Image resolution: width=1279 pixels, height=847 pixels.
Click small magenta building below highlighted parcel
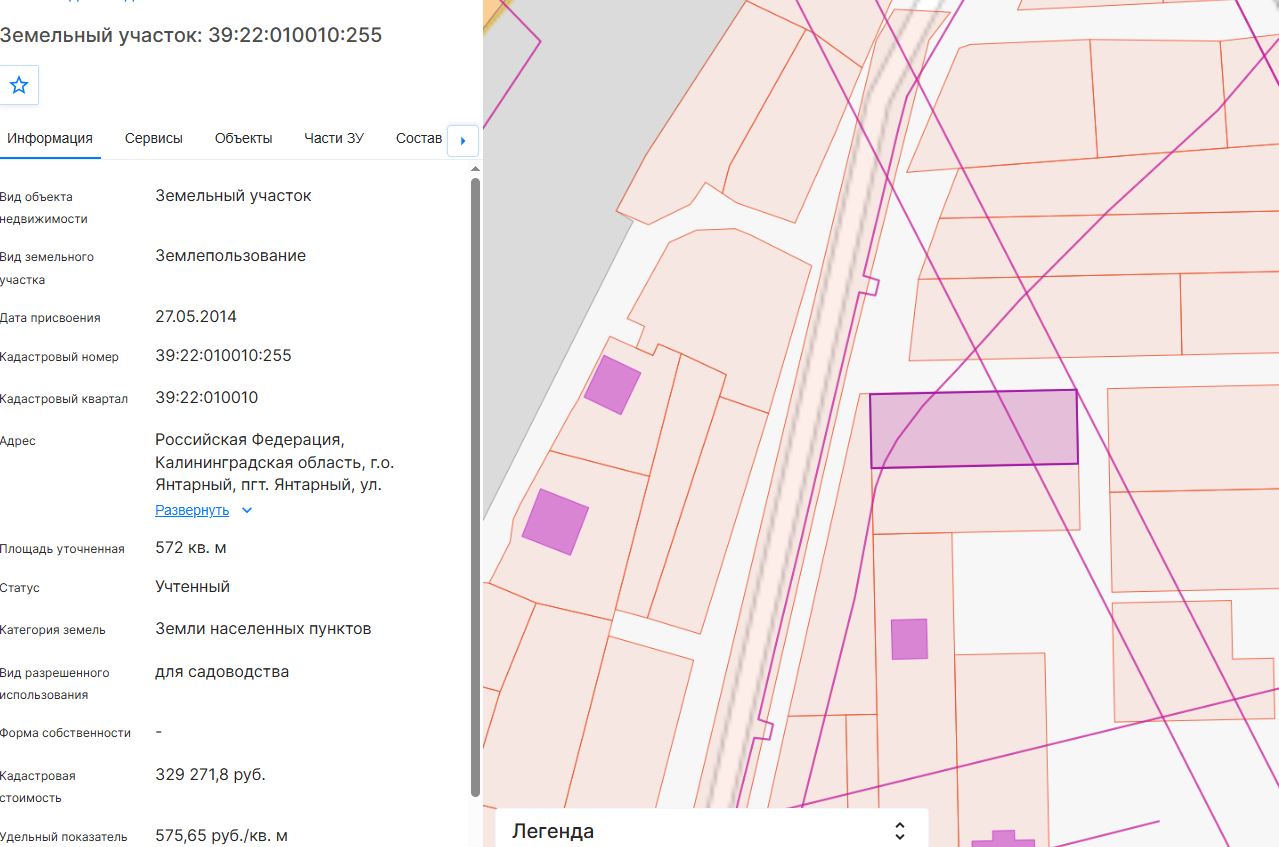coord(909,639)
